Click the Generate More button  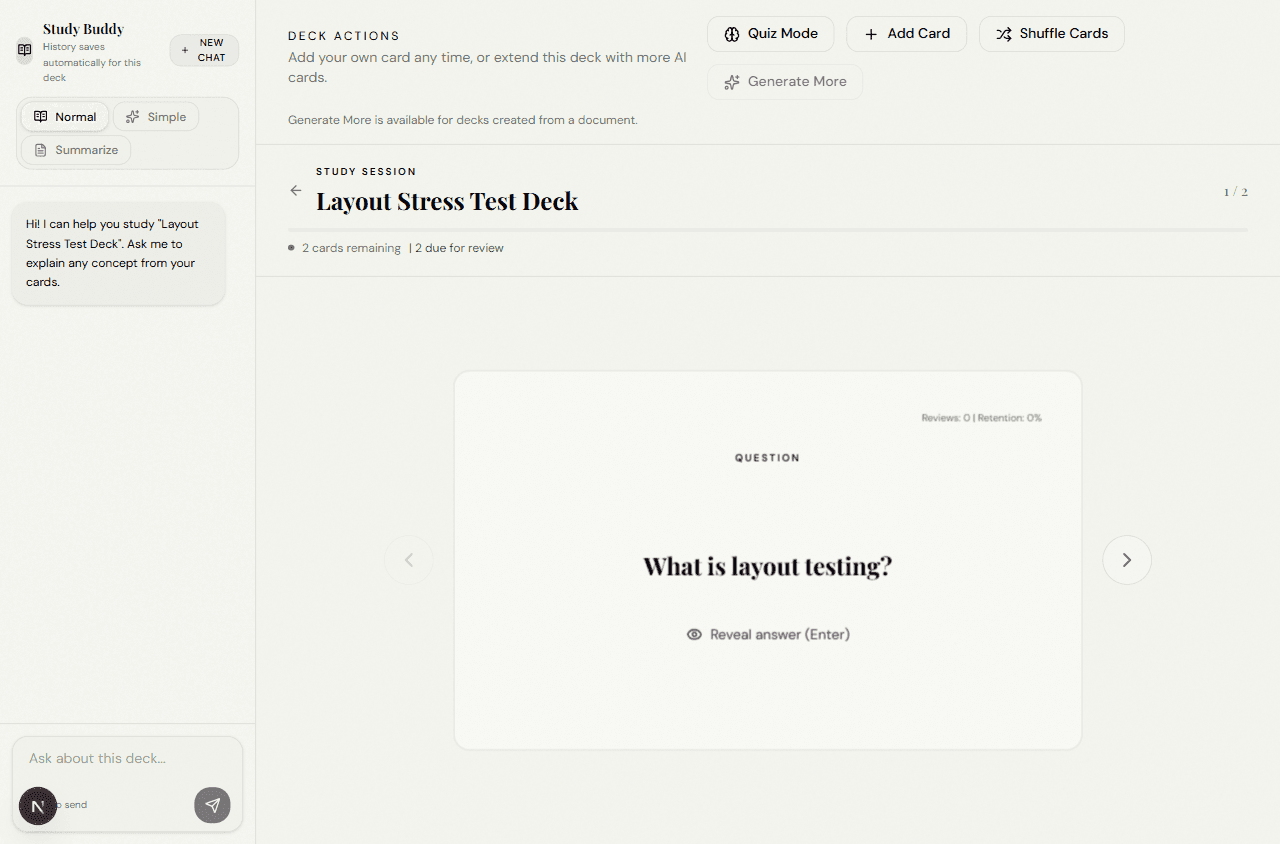784,82
